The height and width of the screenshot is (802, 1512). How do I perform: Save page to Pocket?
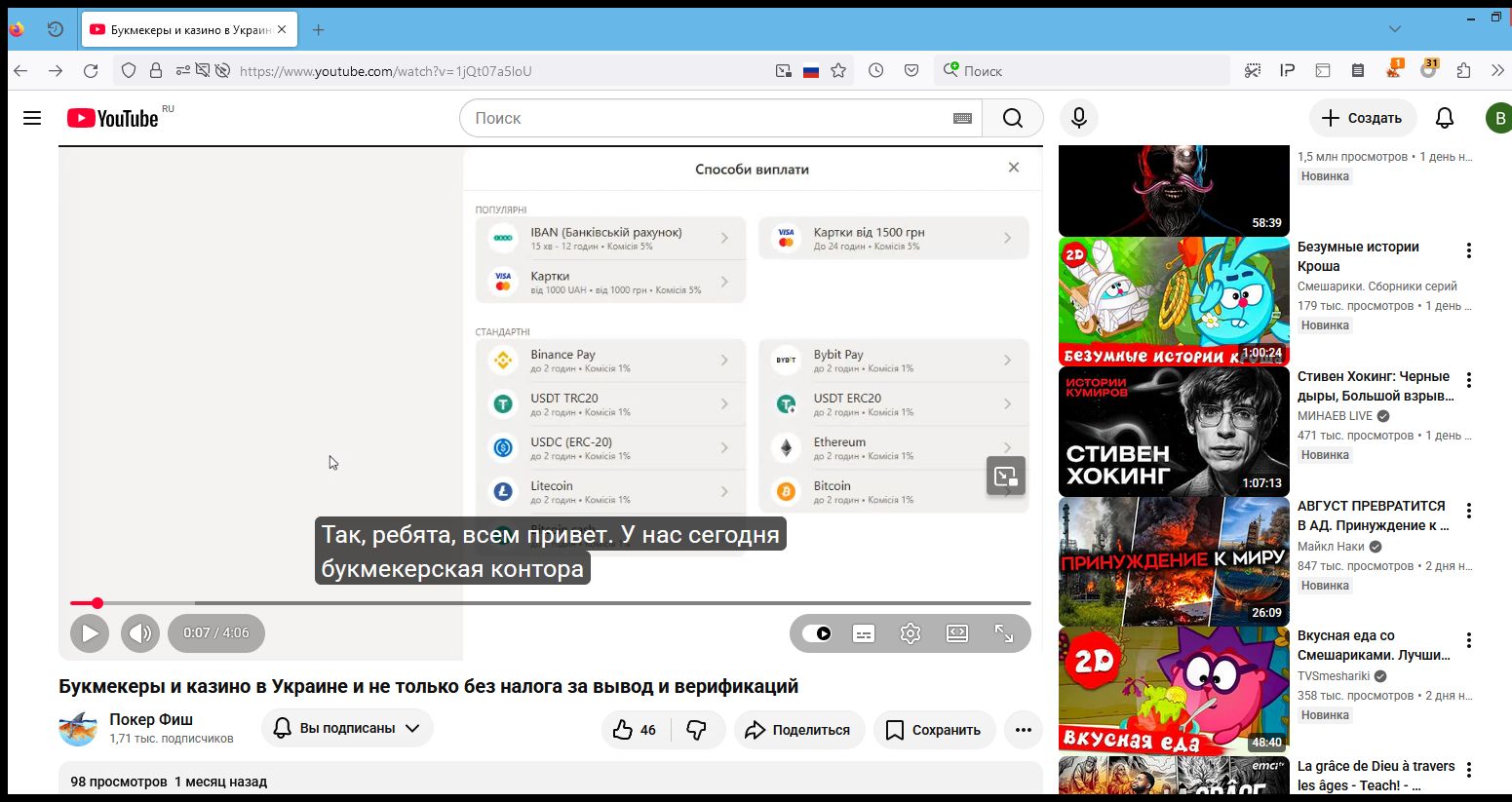pyautogui.click(x=911, y=70)
